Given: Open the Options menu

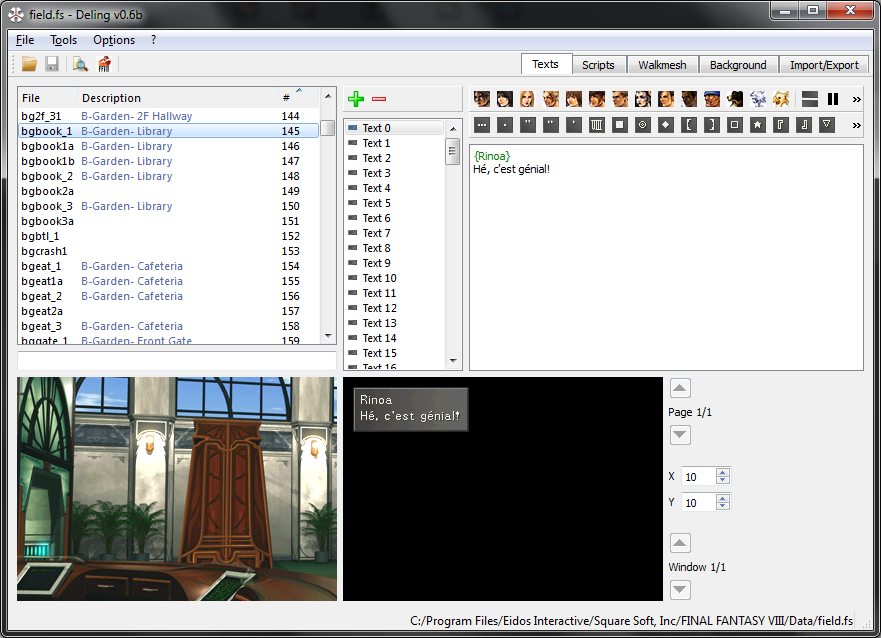Looking at the screenshot, I should tap(114, 40).
